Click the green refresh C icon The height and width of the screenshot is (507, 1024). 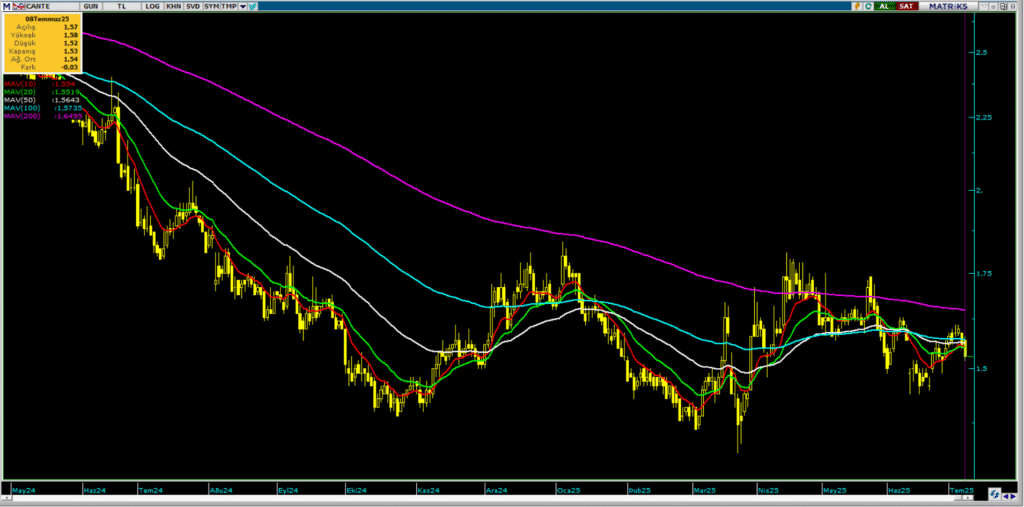pos(869,6)
